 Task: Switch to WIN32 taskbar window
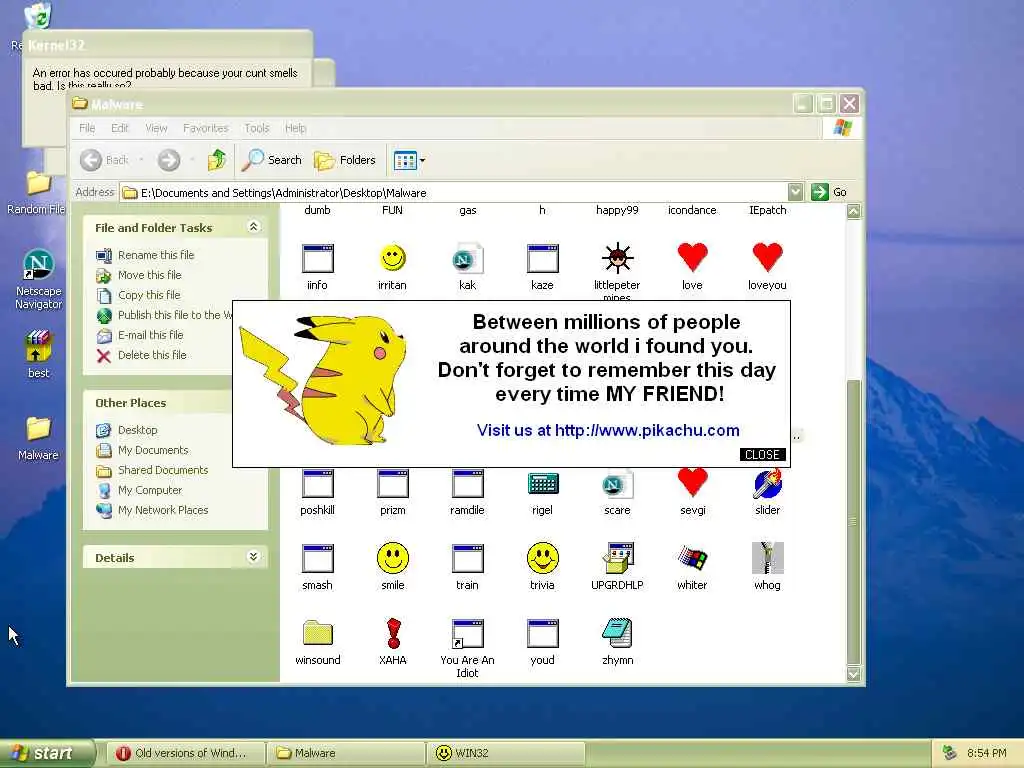(x=505, y=753)
